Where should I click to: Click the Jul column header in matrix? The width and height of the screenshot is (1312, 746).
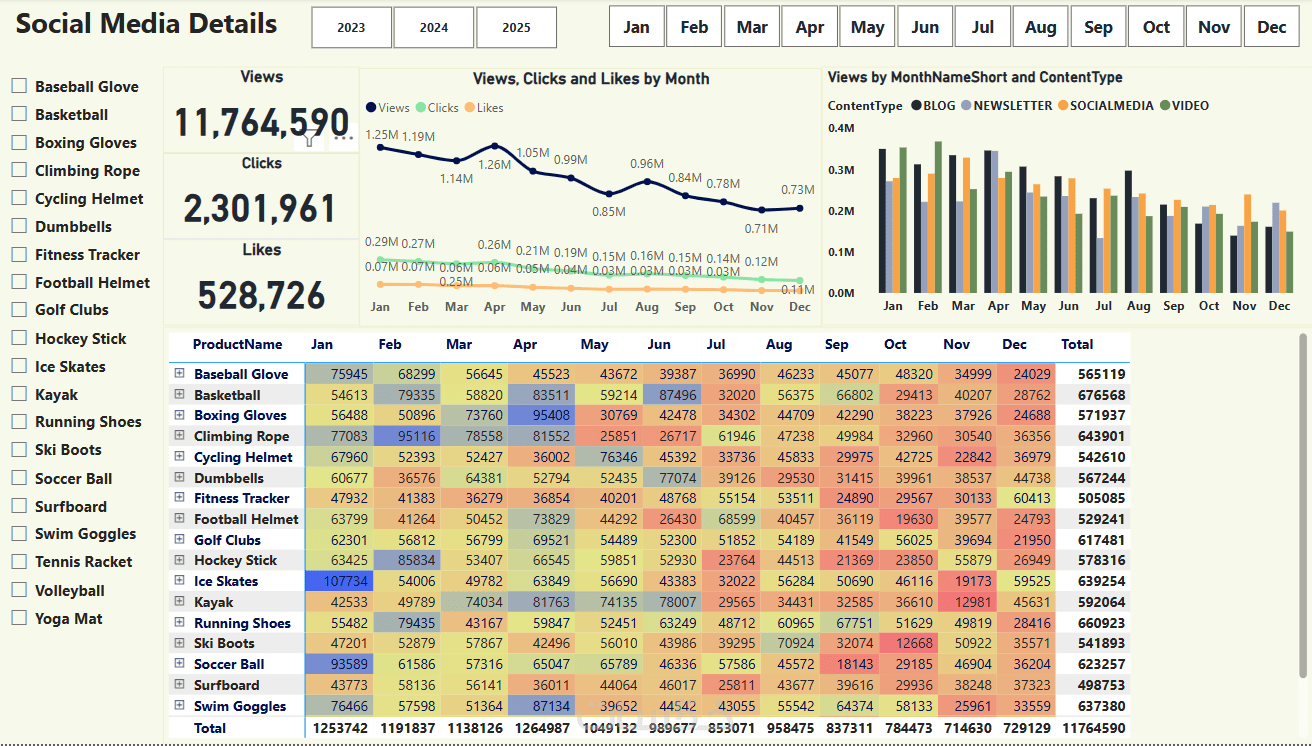pyautogui.click(x=716, y=344)
